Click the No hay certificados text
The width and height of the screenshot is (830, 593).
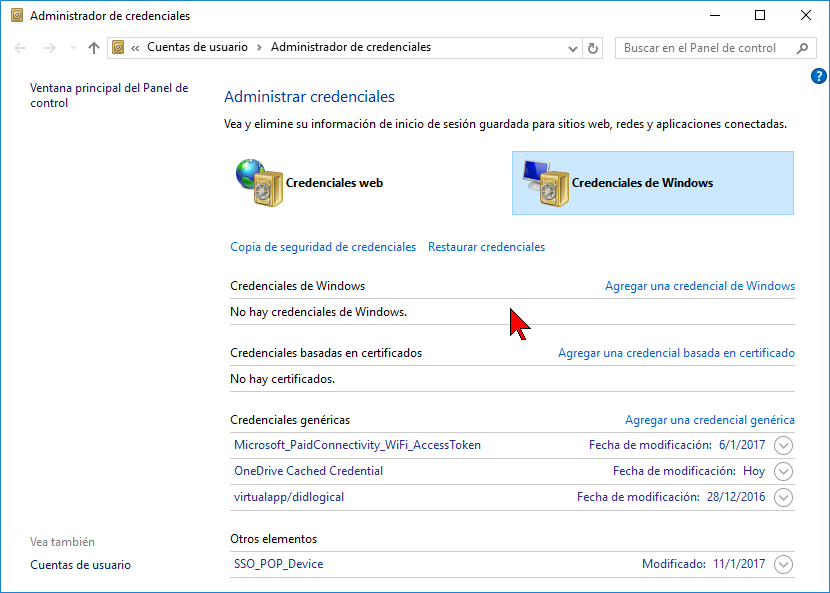pos(283,379)
